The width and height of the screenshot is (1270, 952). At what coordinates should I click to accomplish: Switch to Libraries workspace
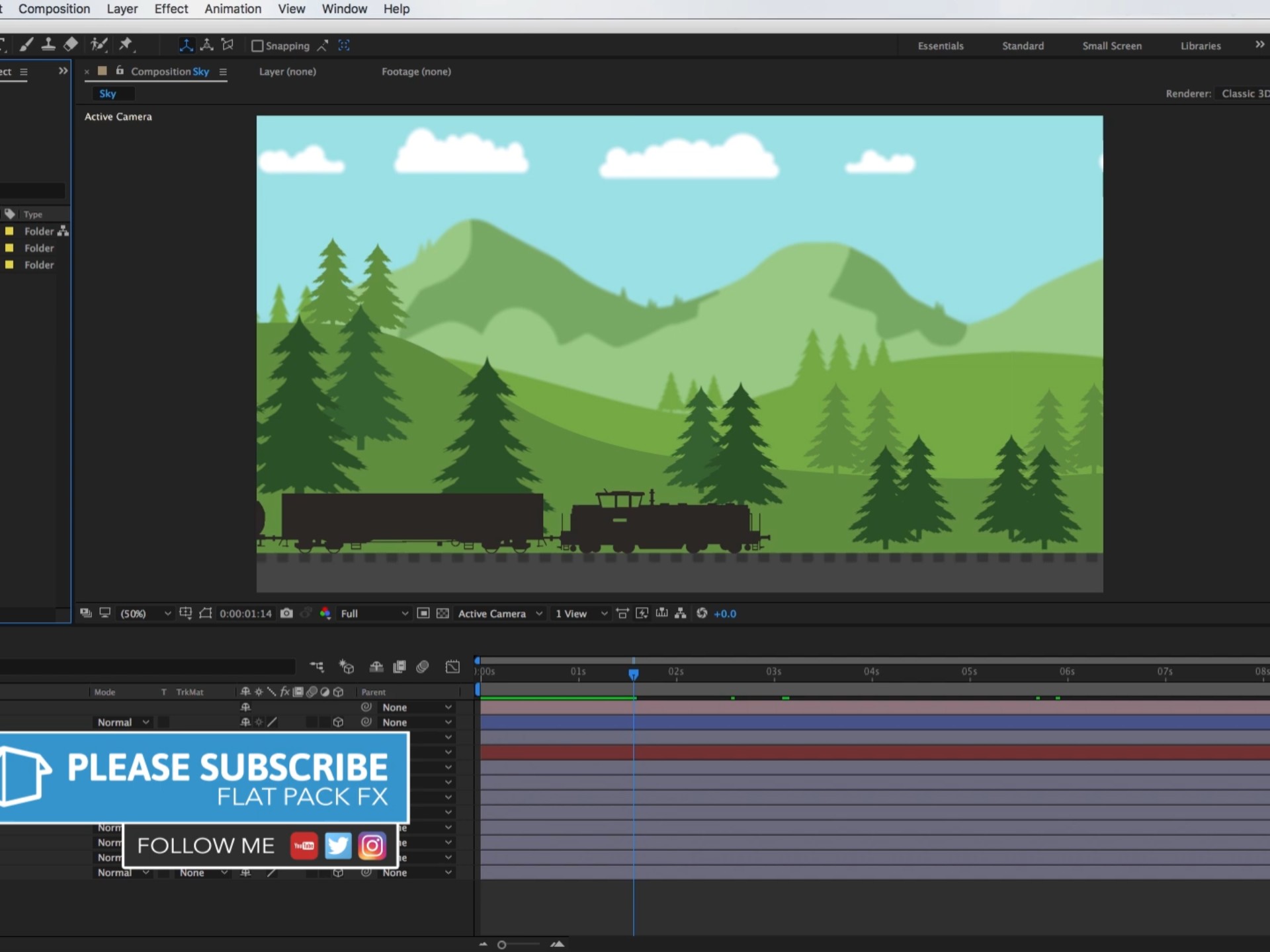tap(1201, 46)
